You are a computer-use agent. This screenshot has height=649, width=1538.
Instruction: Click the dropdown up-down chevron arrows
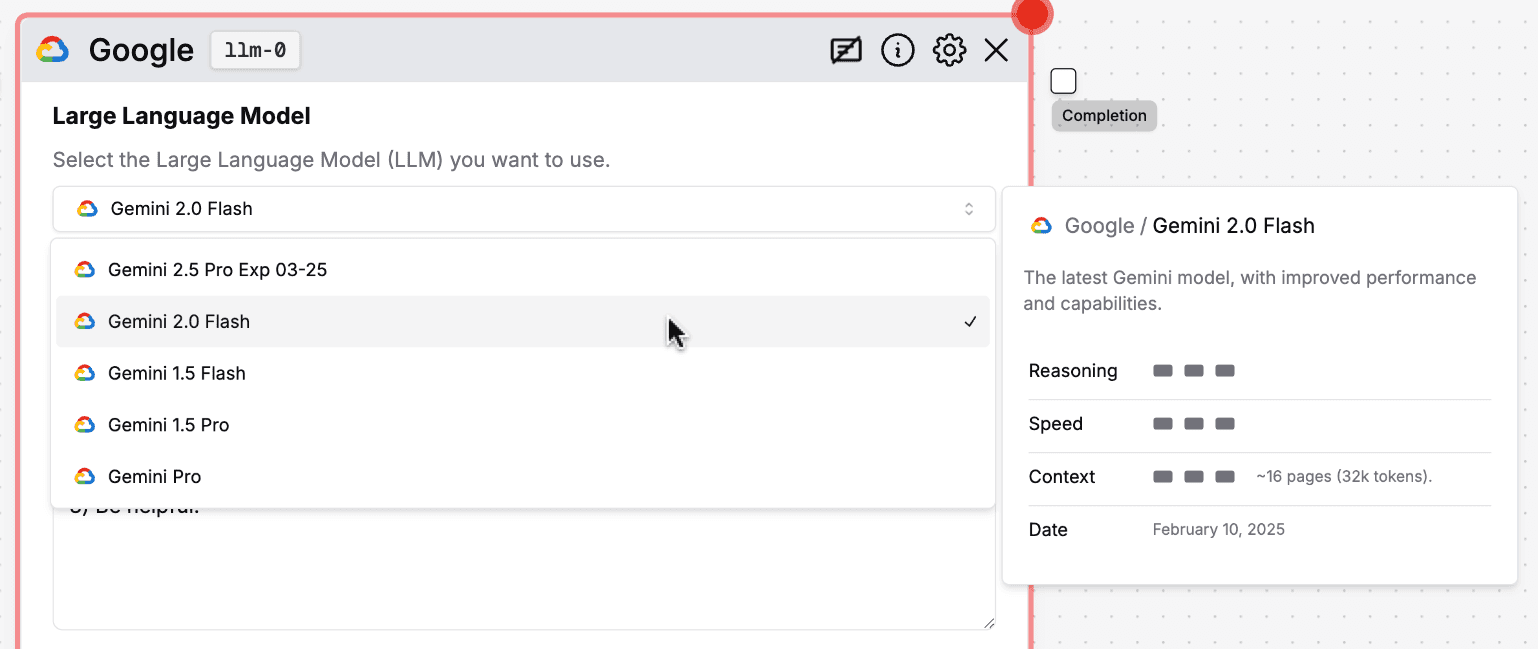(969, 209)
